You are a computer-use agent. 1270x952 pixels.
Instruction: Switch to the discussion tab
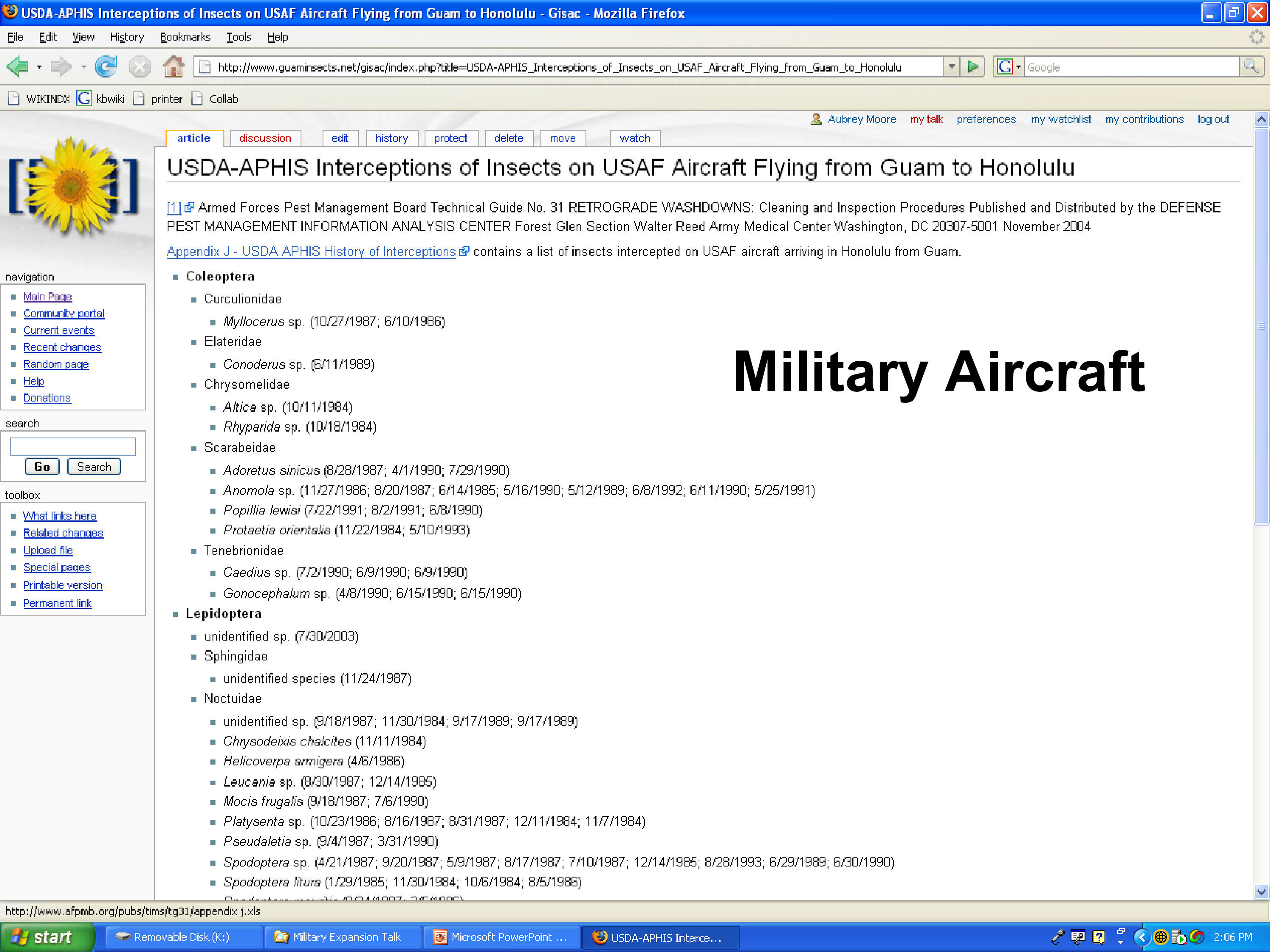(265, 138)
